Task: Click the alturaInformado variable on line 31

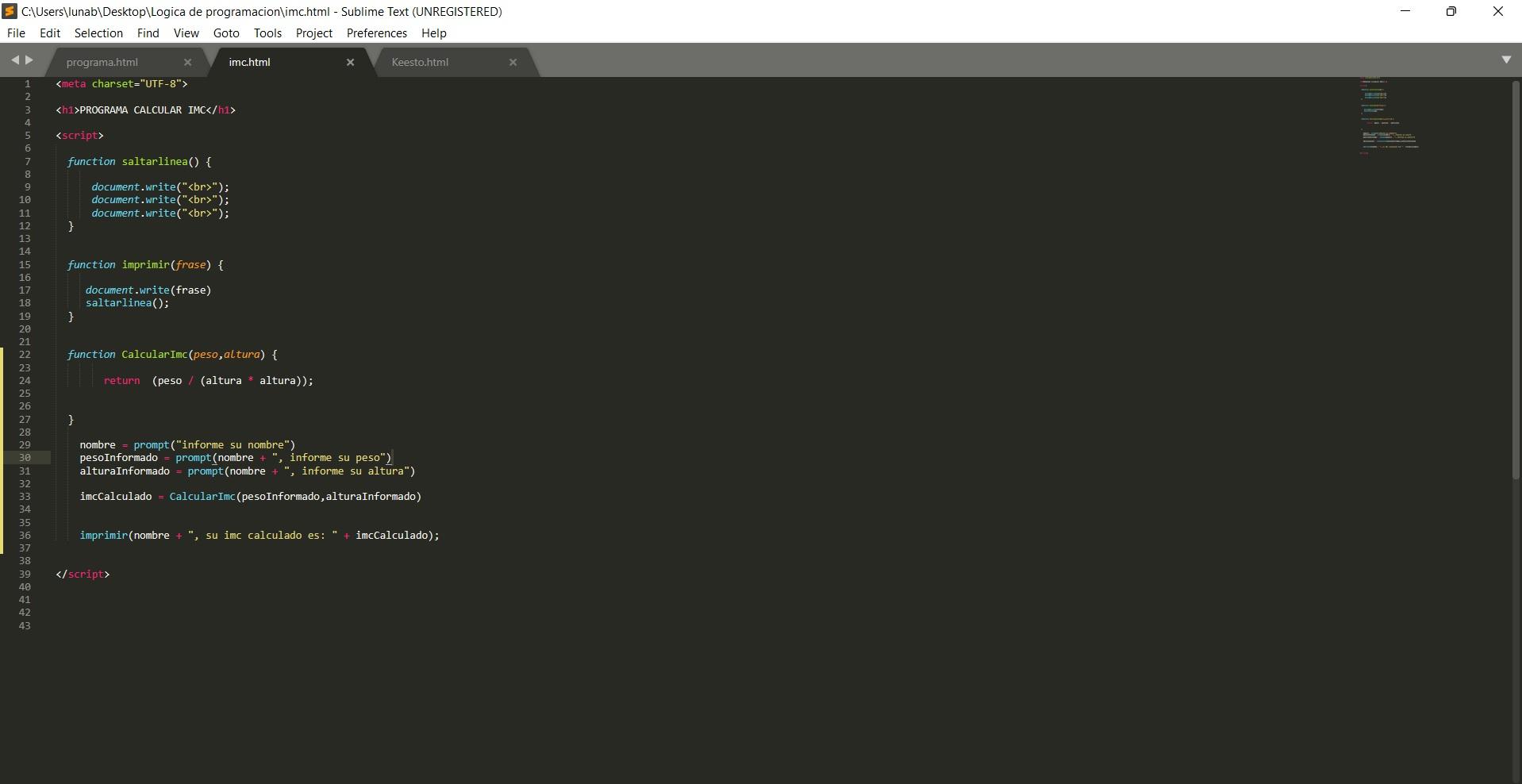Action: [x=125, y=471]
